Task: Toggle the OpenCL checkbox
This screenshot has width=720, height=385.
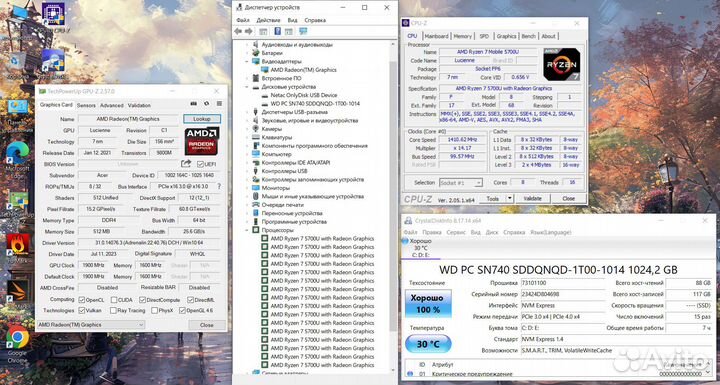Action: click(x=82, y=300)
